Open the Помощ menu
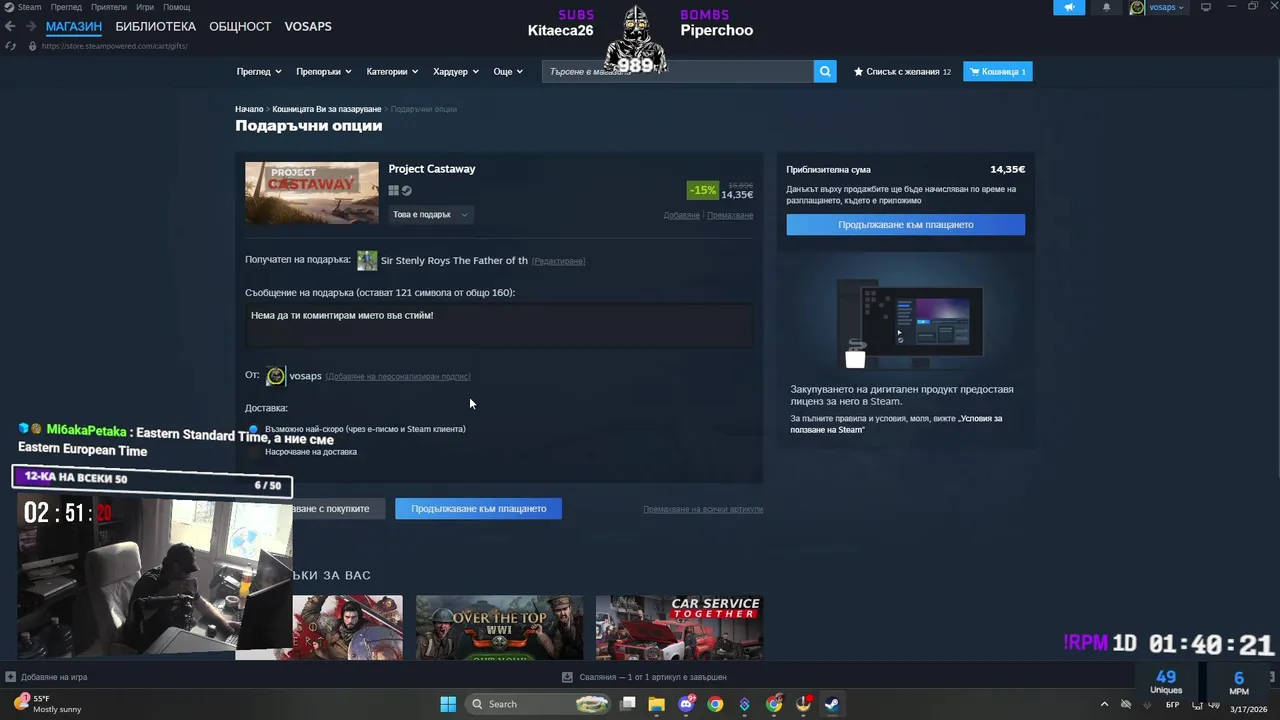 [x=176, y=7]
